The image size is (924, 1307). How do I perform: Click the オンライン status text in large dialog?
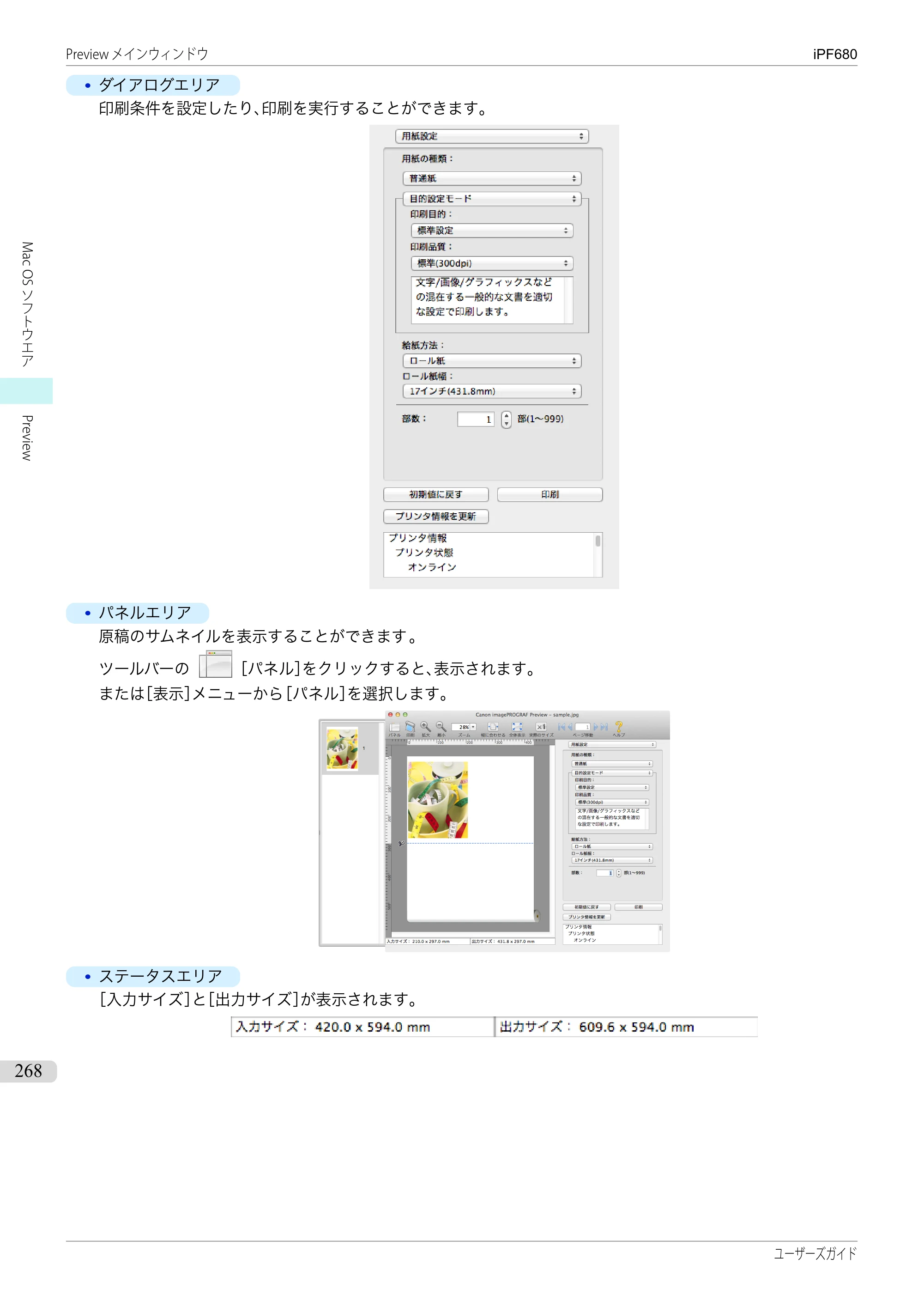pyautogui.click(x=432, y=567)
